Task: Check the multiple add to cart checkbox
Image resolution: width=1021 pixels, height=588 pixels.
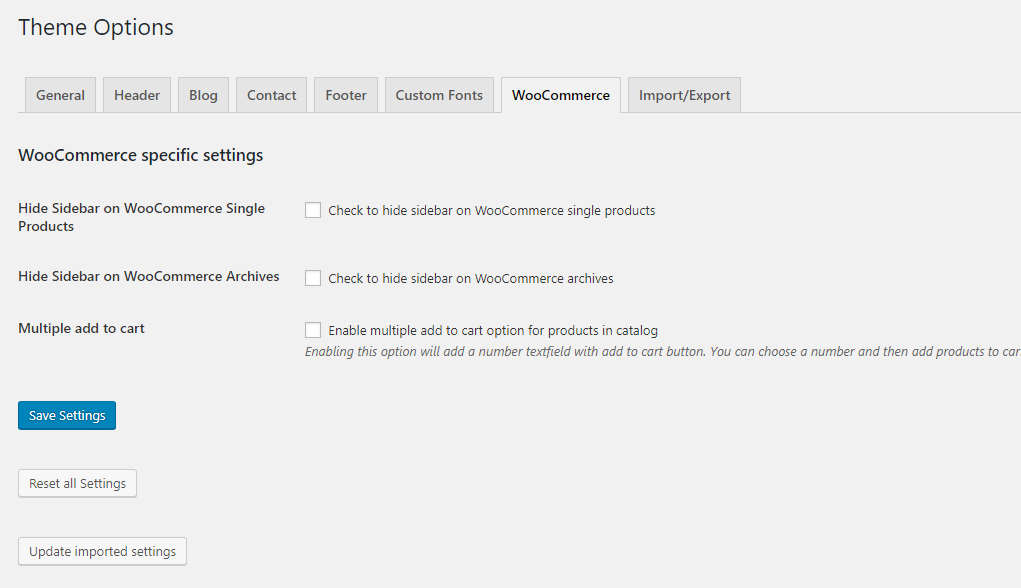Action: pyautogui.click(x=313, y=330)
